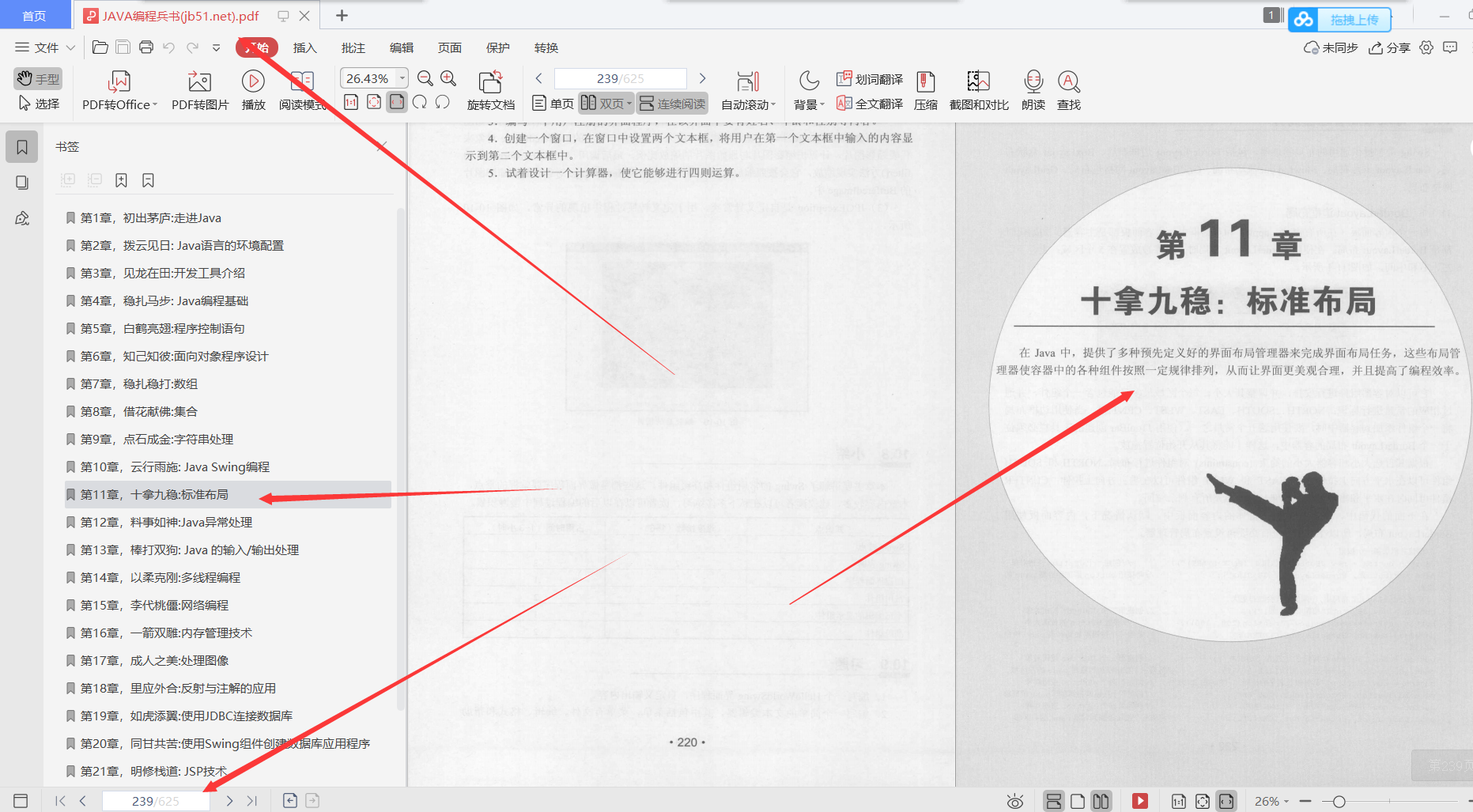Open the thumbnail panel icon in sidebar
This screenshot has height=812, width=1473.
pos(22,183)
